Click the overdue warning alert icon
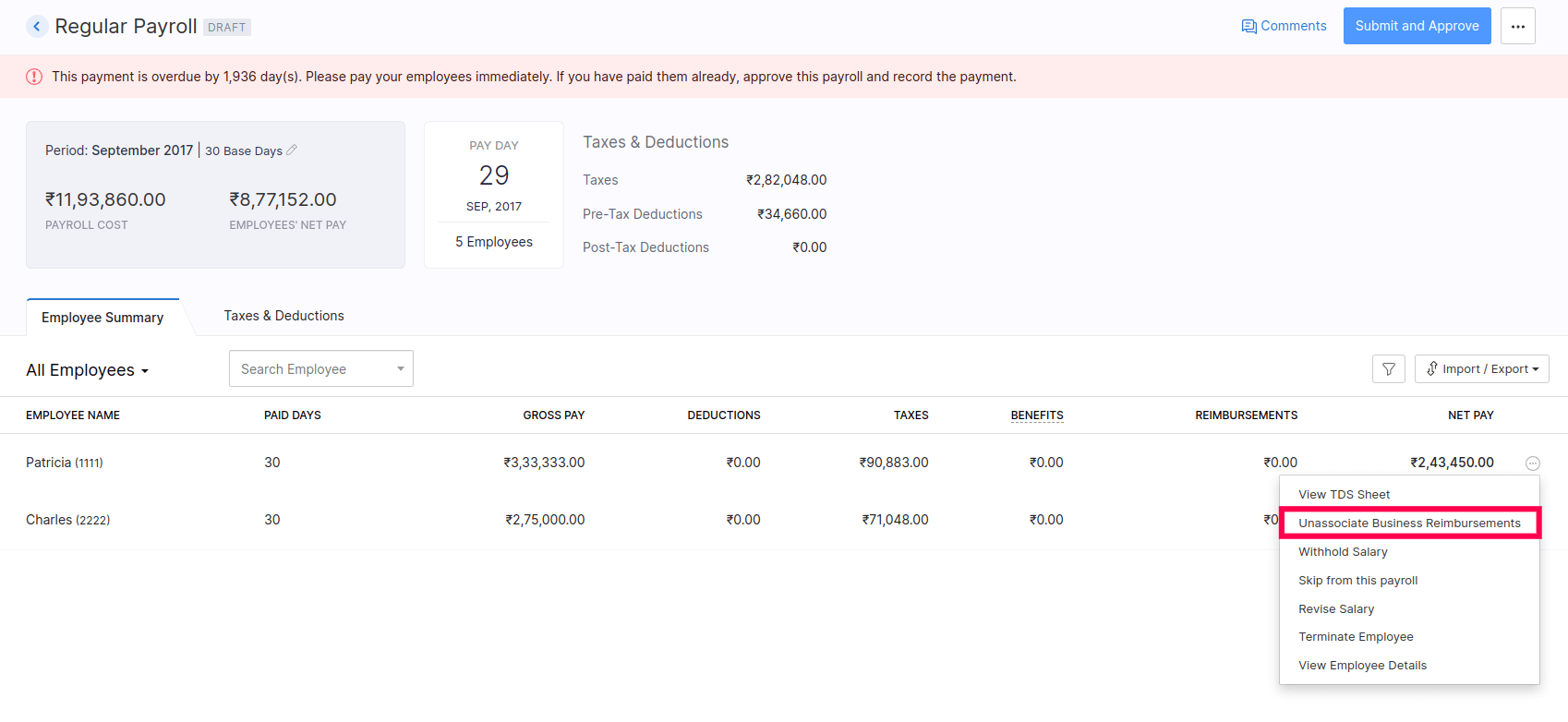This screenshot has height=722, width=1568. (34, 77)
